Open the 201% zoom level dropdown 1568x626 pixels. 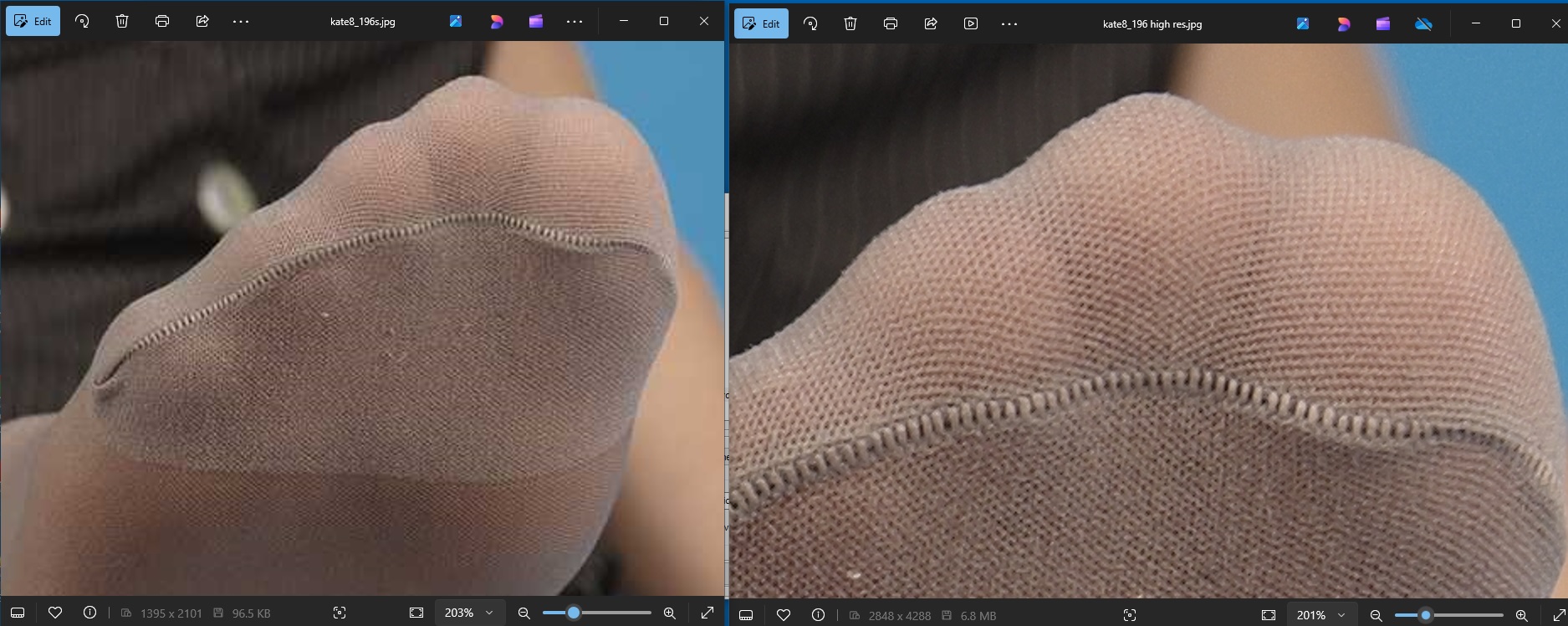(1321, 615)
